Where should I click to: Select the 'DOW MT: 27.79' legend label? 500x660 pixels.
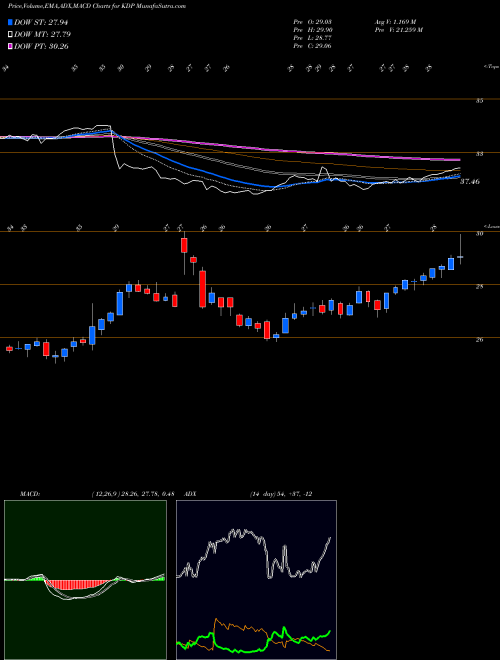pyautogui.click(x=42, y=34)
